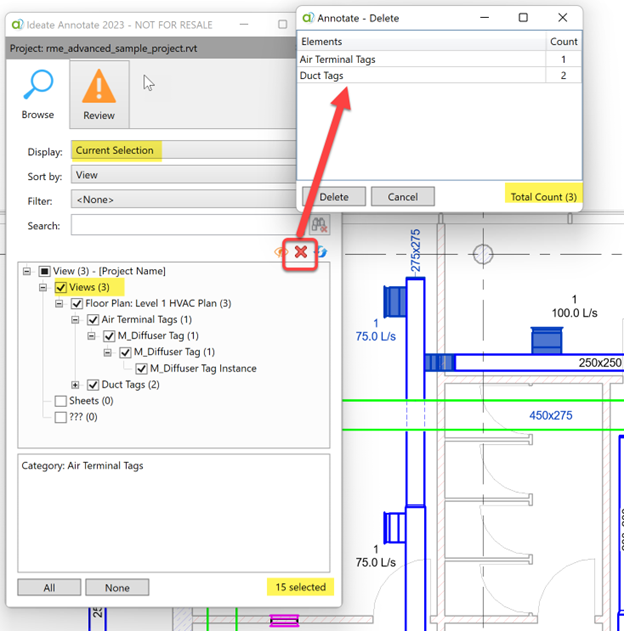
Task: Maximize the Annotate - Delete dialog
Action: 523,17
